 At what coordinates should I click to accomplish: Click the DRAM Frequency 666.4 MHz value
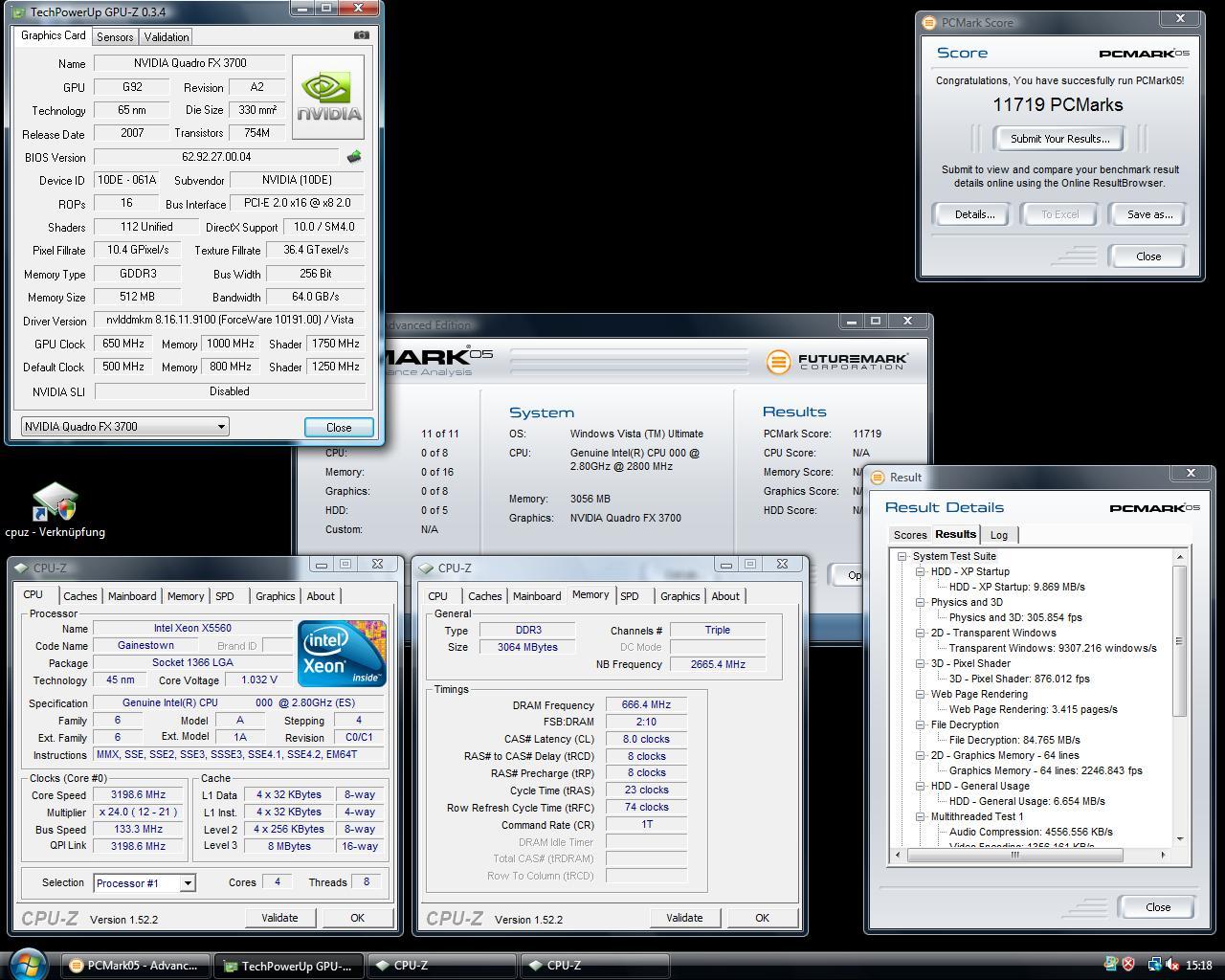point(646,704)
